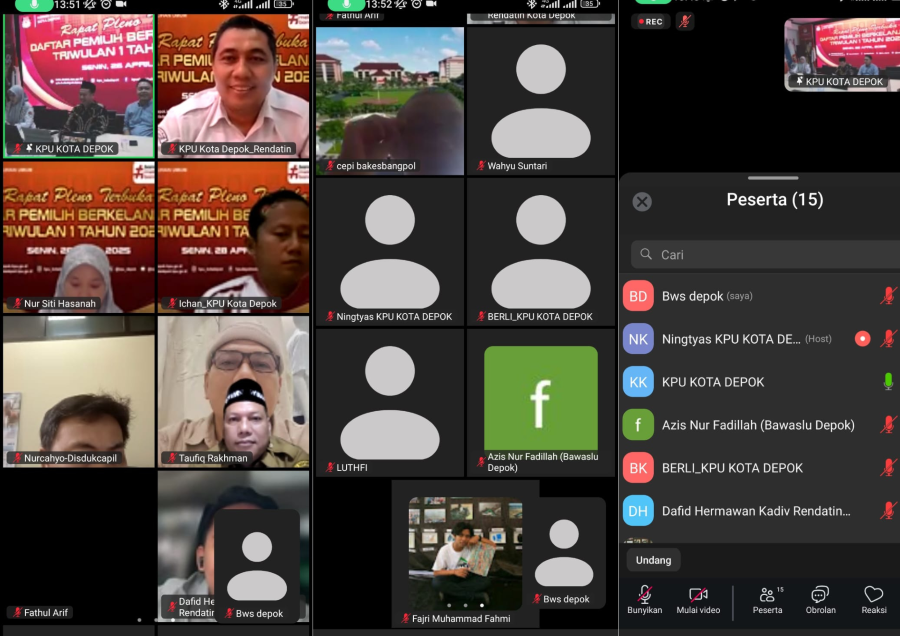Select the cepi bakesbangpol video tile
This screenshot has height=636, width=900.
click(x=390, y=100)
